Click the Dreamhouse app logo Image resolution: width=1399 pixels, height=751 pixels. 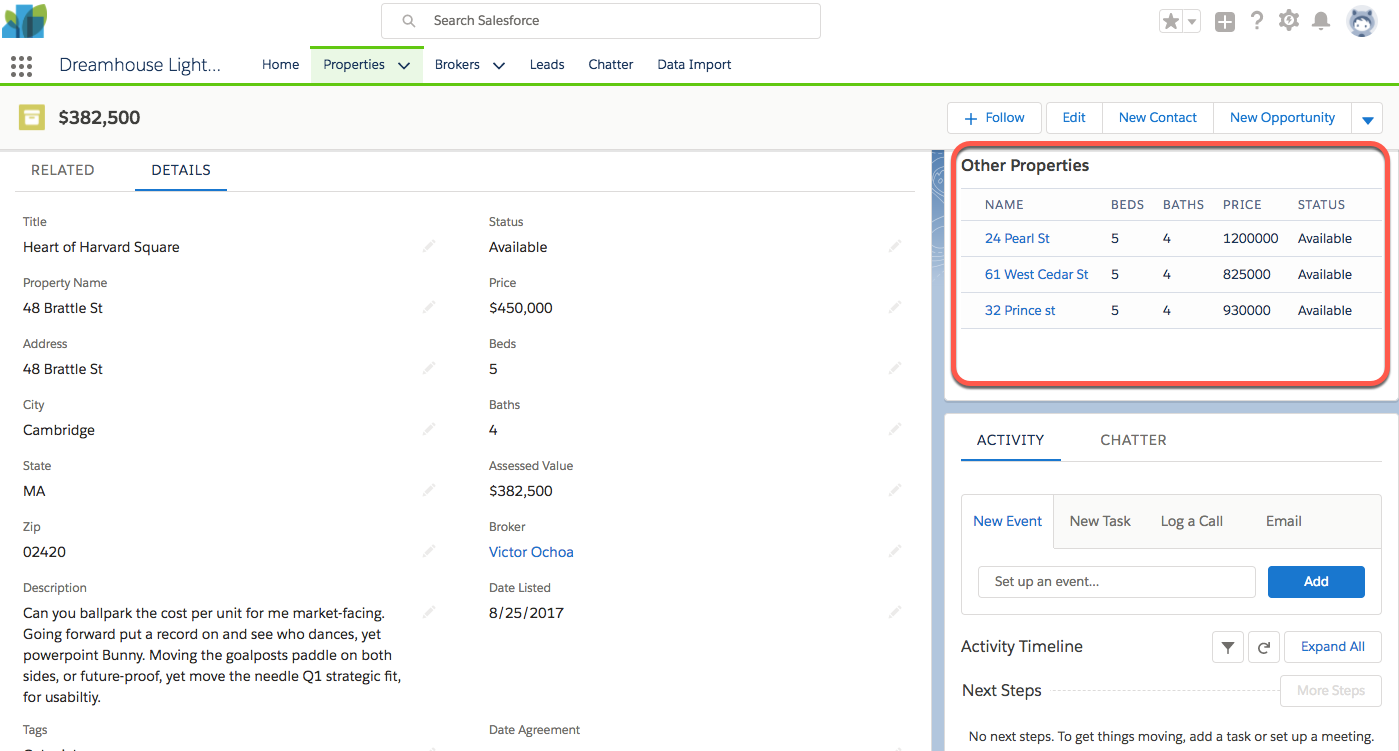[x=24, y=20]
